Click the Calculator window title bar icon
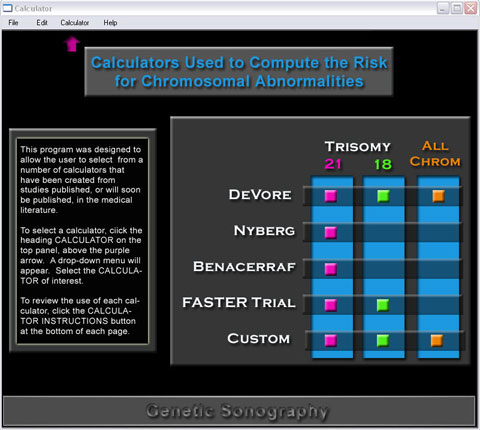The width and height of the screenshot is (480, 430). click(x=7, y=8)
